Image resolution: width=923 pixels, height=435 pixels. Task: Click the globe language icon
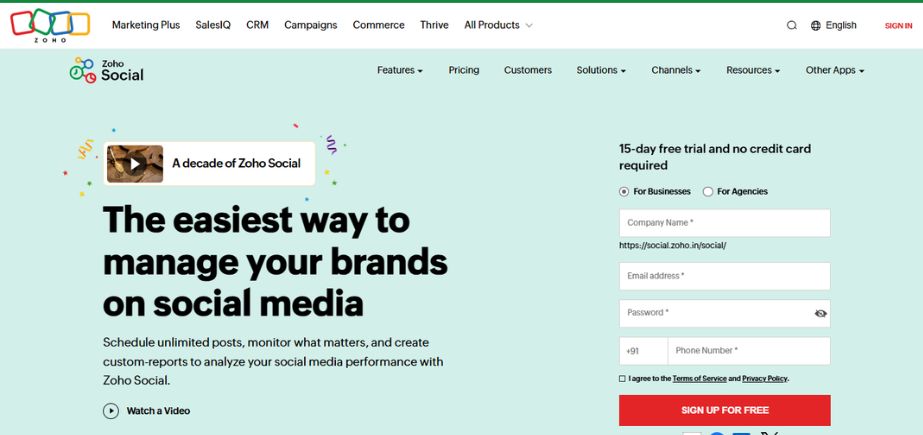click(x=816, y=26)
